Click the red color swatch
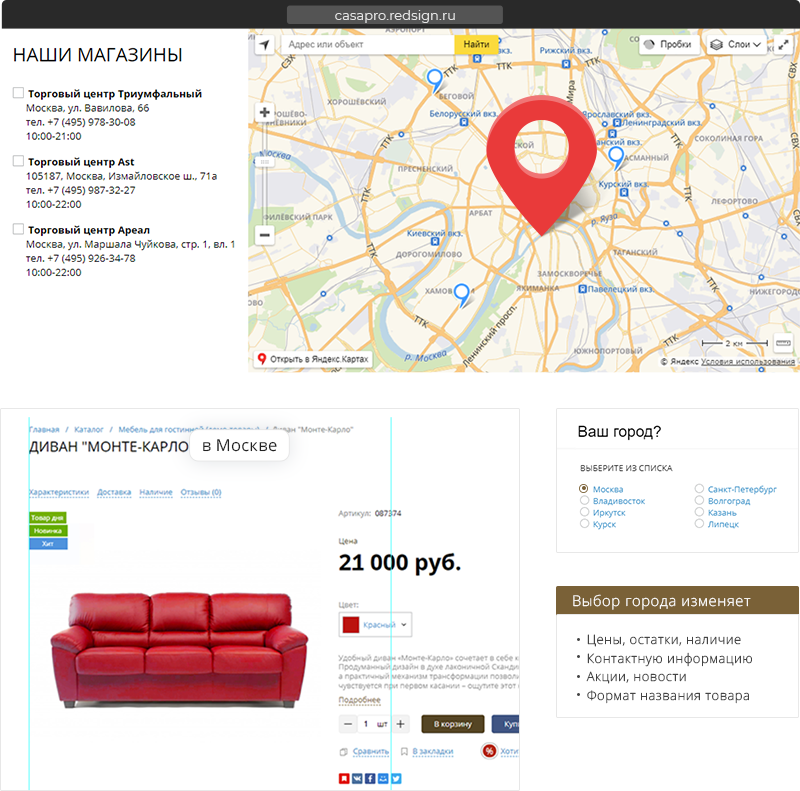Viewport: 800px width, 791px height. tap(351, 625)
